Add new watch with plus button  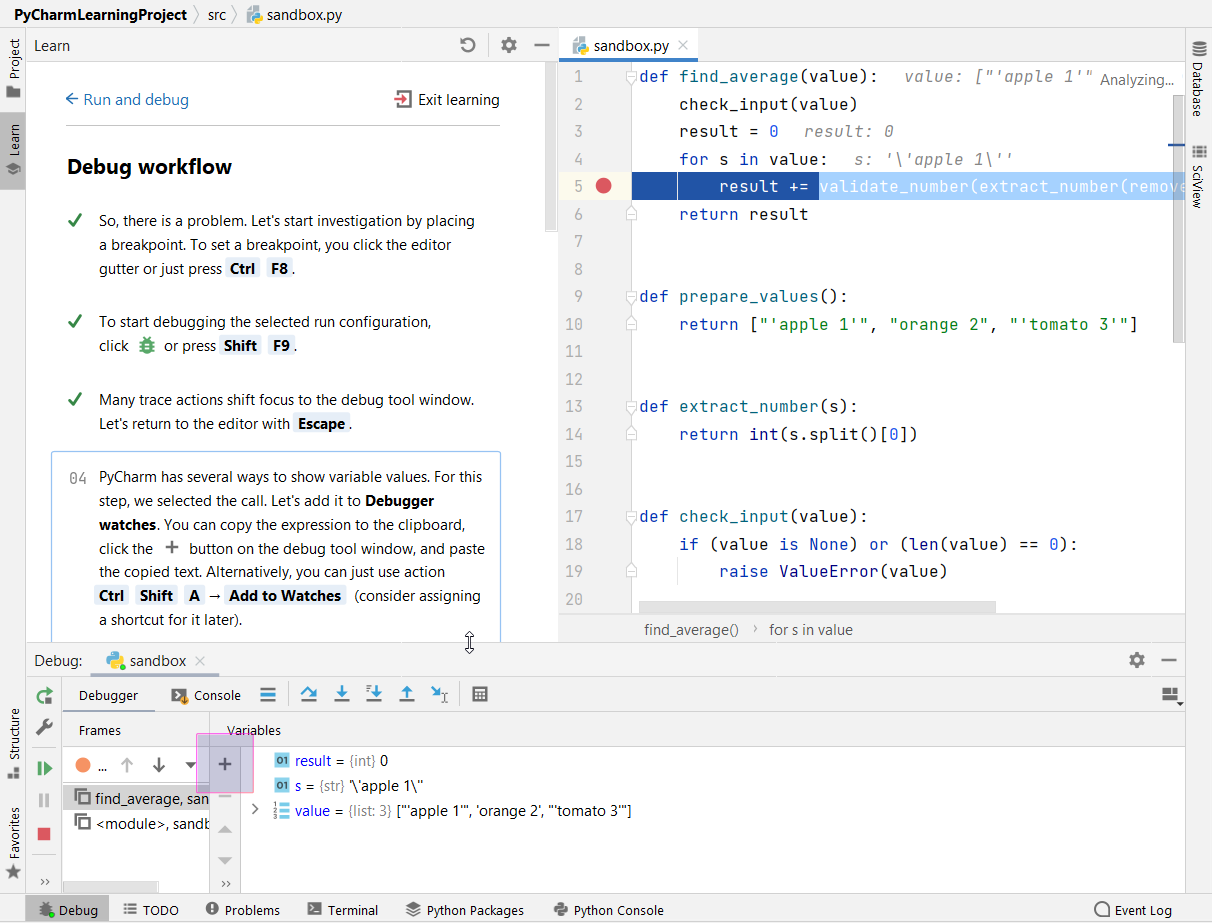(225, 764)
